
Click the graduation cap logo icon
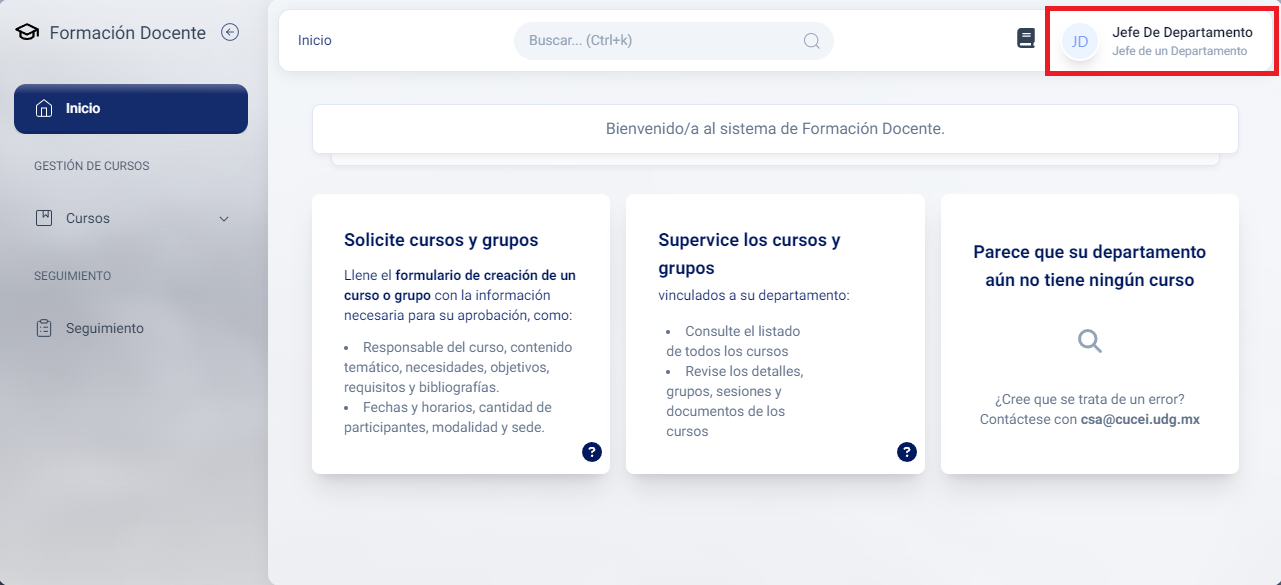pyautogui.click(x=27, y=33)
